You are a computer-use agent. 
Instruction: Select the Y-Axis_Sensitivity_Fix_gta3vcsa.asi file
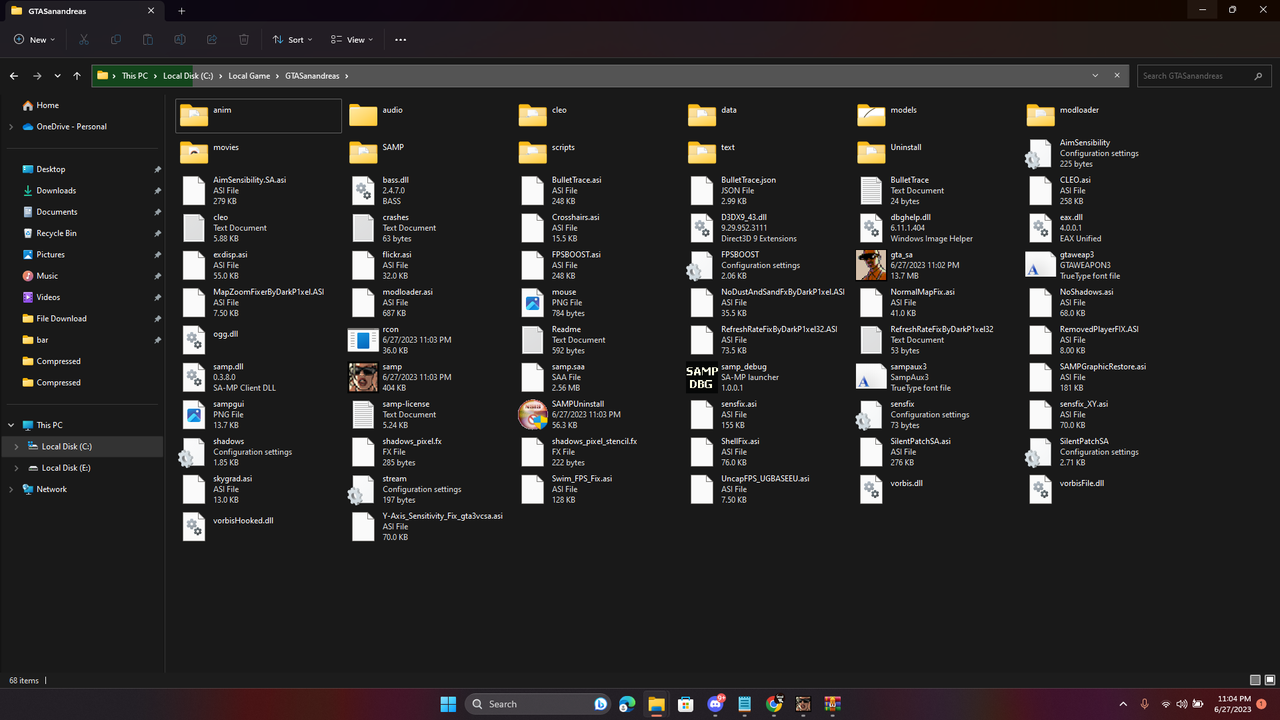427,526
